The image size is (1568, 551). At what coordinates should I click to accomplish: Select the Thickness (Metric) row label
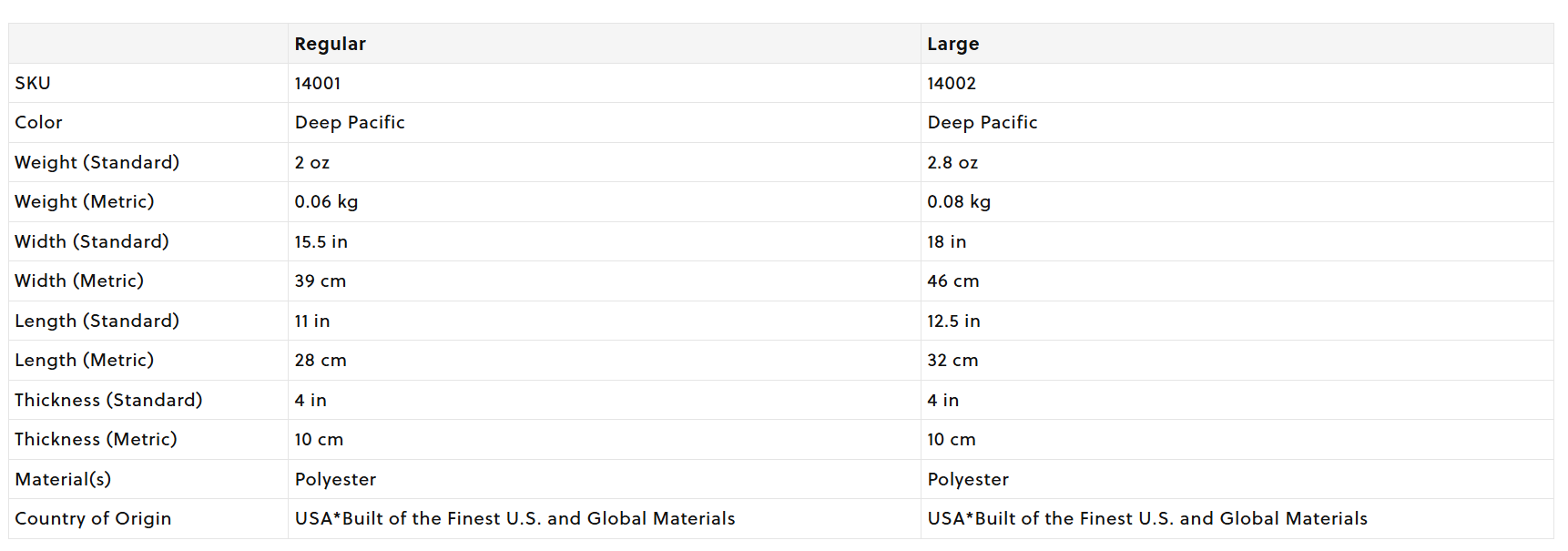[x=96, y=439]
